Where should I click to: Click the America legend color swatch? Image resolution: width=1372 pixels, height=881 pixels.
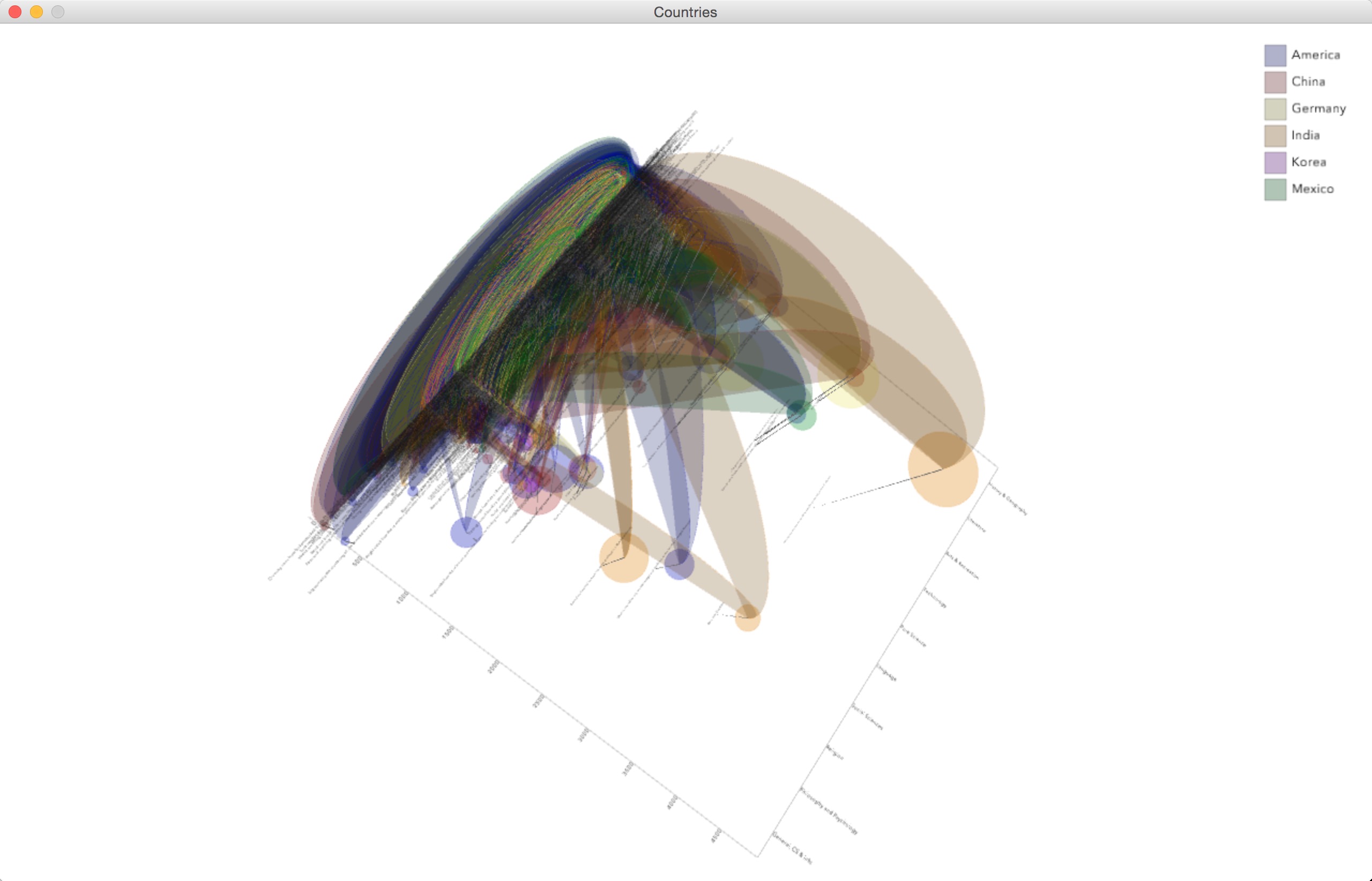(x=1275, y=56)
